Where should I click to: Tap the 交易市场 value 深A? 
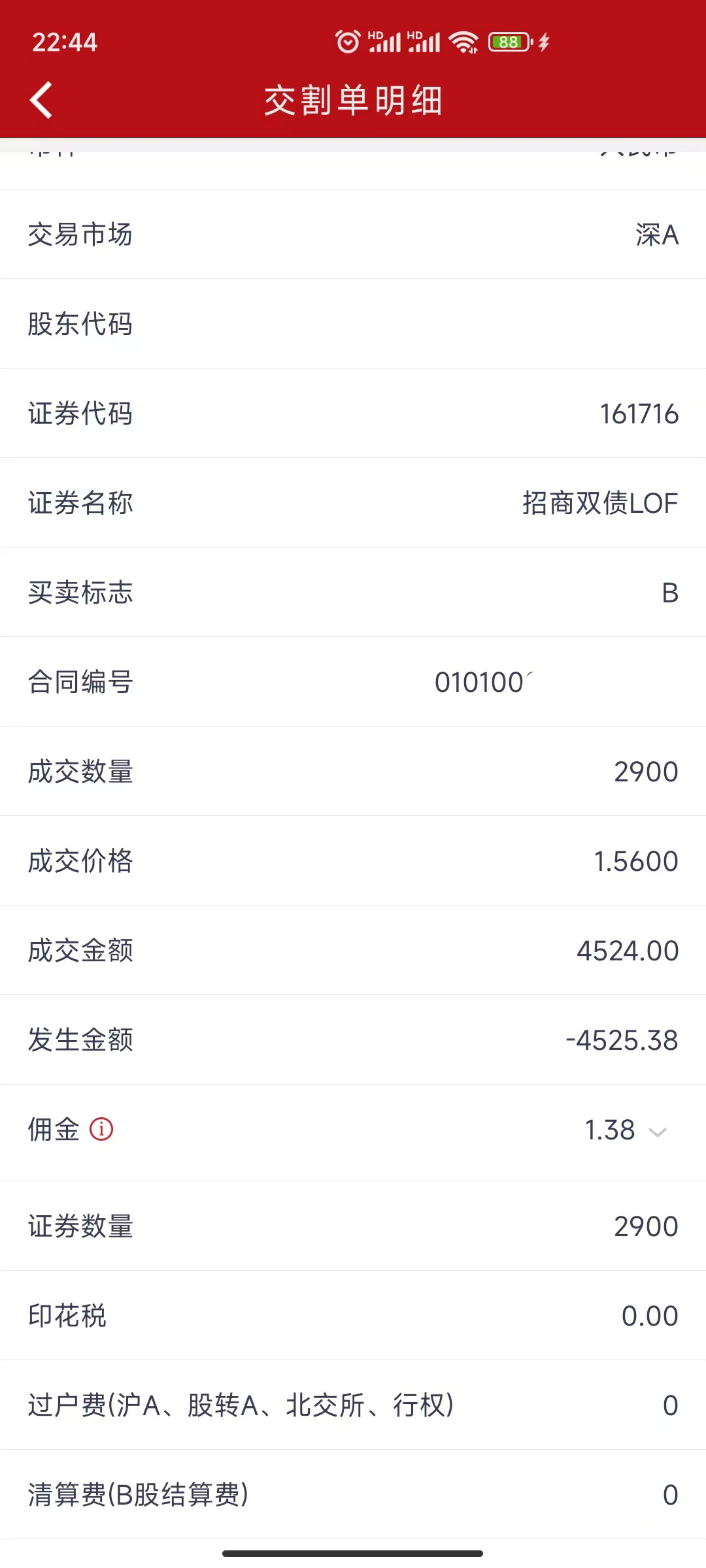656,235
